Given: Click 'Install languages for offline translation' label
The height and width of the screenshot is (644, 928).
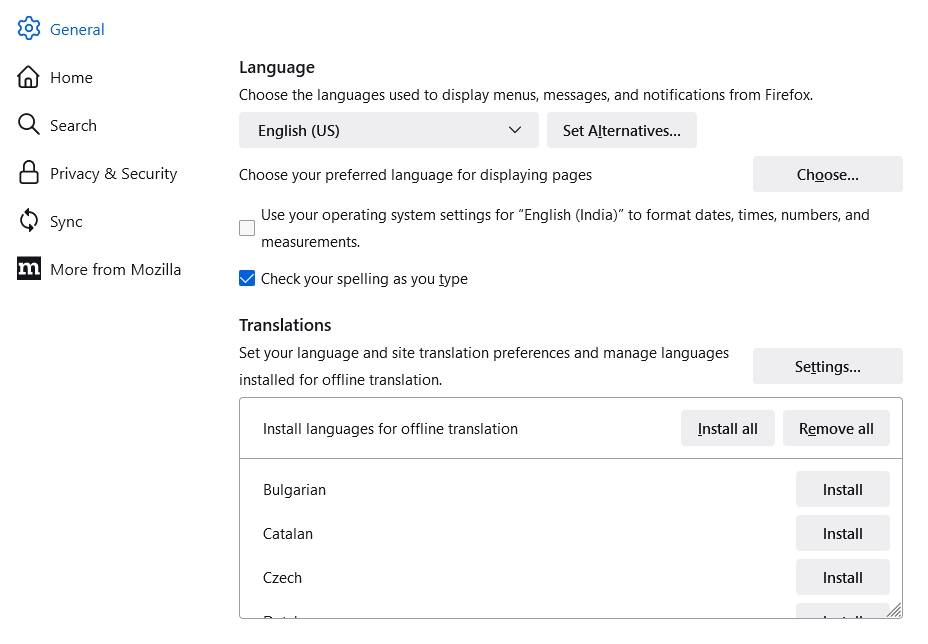Looking at the screenshot, I should point(390,429).
